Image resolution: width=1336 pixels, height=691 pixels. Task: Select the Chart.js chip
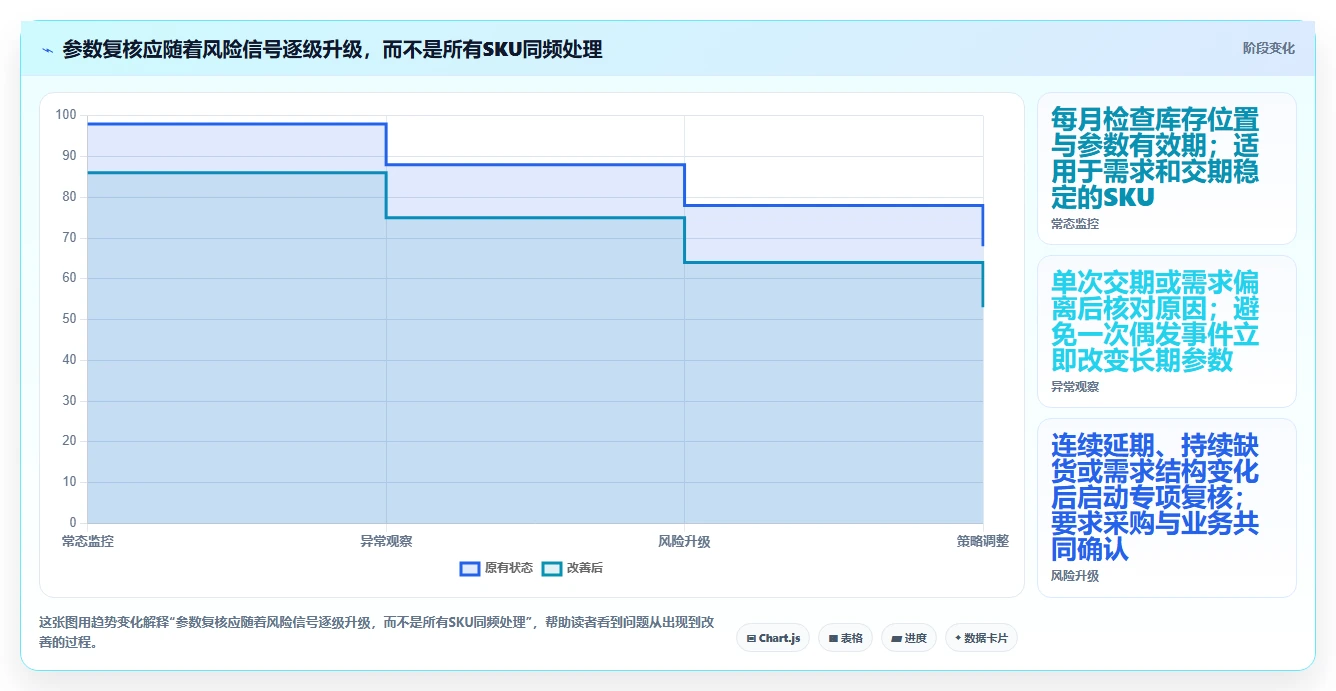point(773,638)
